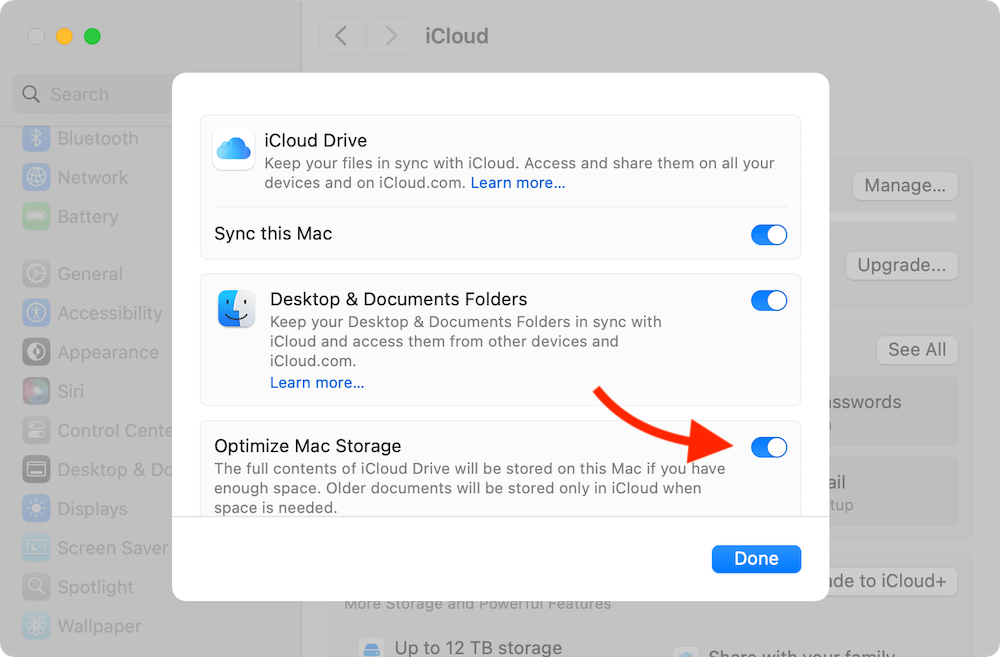Click the back navigation arrow
The image size is (1000, 657).
(341, 36)
